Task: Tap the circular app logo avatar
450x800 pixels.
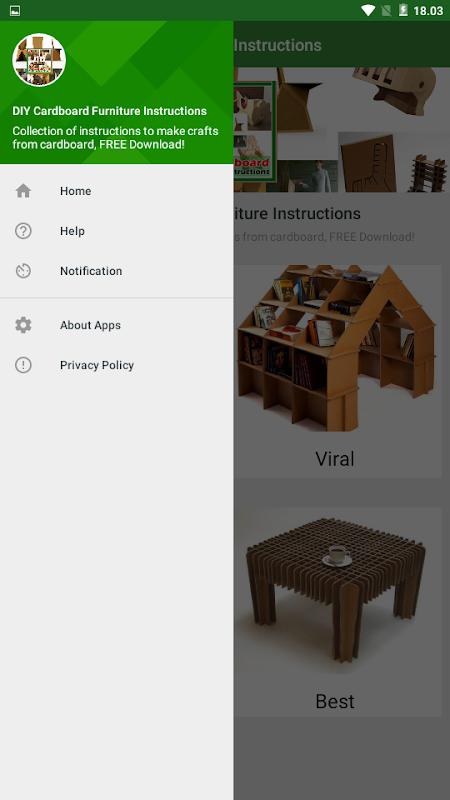Action: pos(39,60)
